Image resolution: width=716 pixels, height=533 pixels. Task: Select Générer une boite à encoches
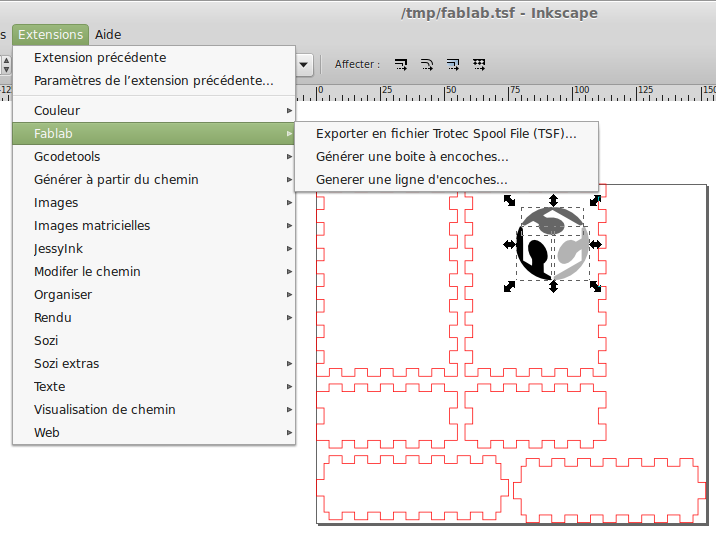pos(412,157)
